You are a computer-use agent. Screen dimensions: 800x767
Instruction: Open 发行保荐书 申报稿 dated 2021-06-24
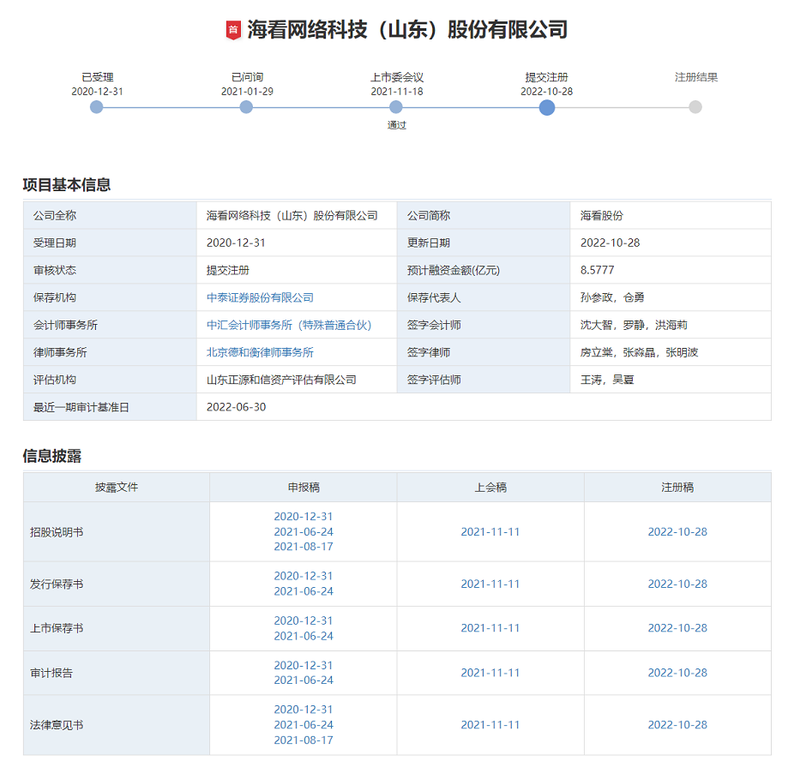pos(304,591)
